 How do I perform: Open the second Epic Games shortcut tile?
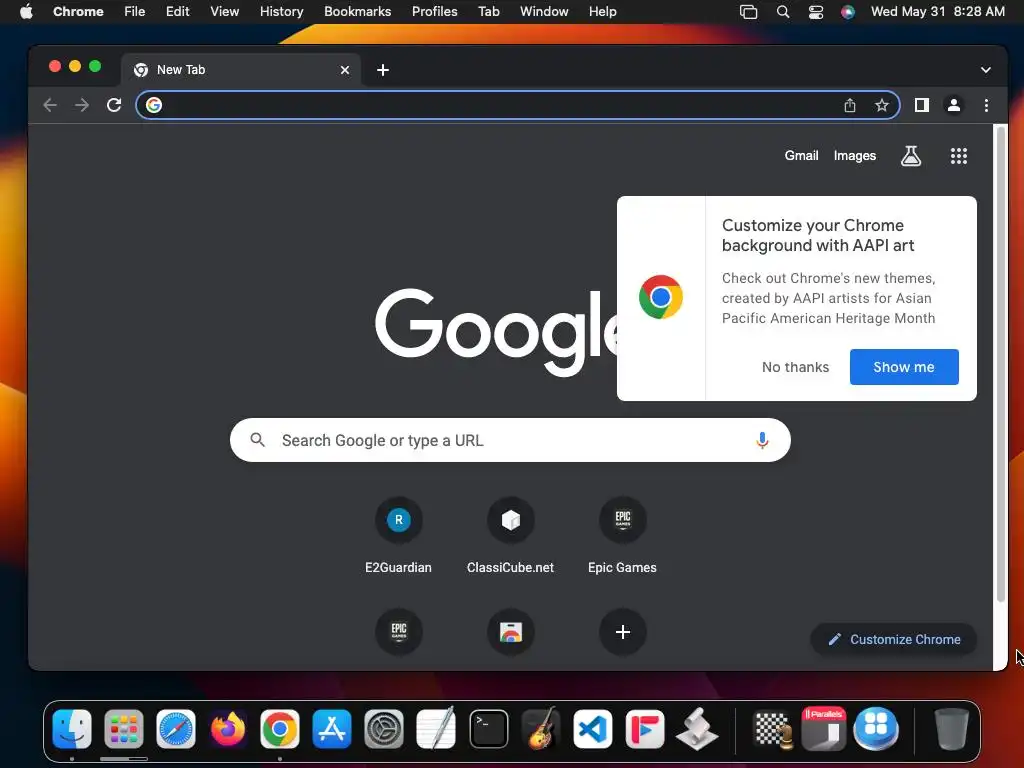click(399, 632)
